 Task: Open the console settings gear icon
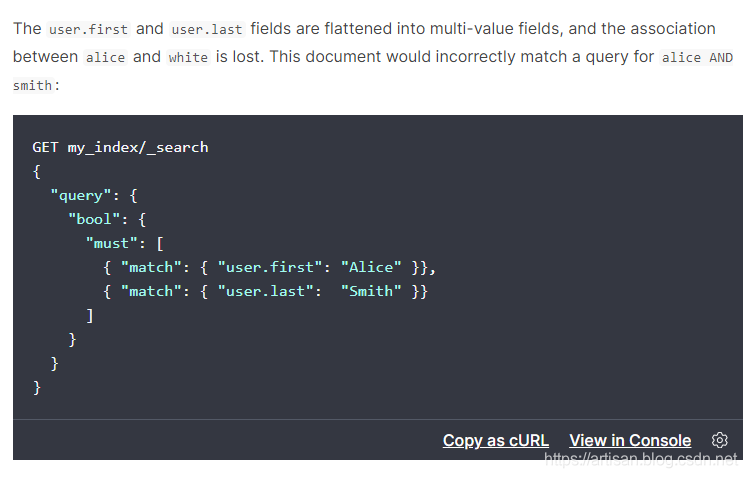point(719,440)
